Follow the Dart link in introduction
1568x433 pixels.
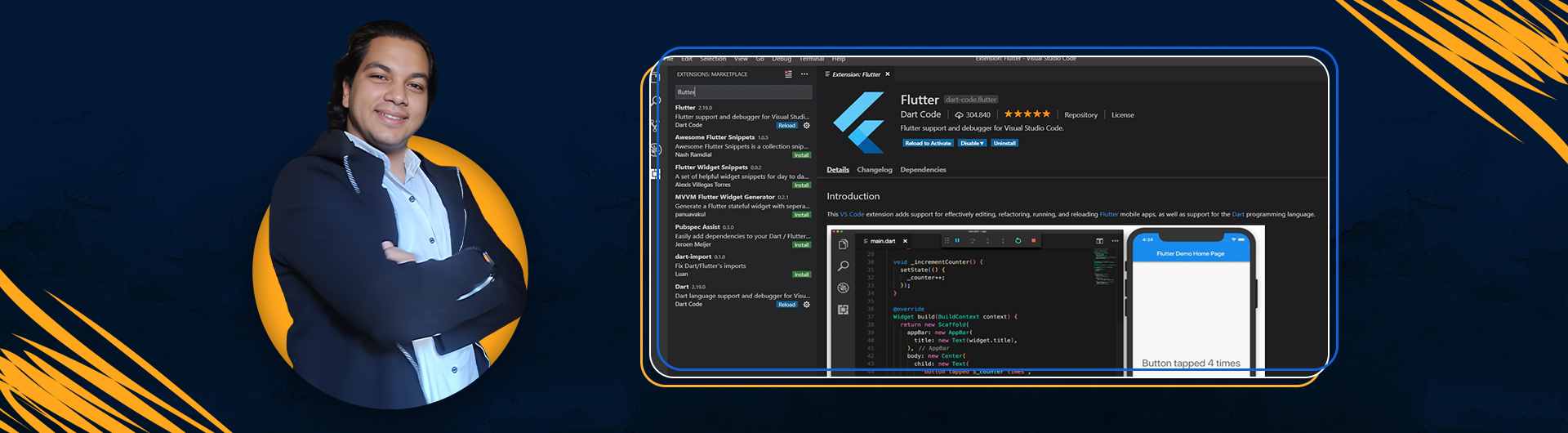click(x=1238, y=215)
